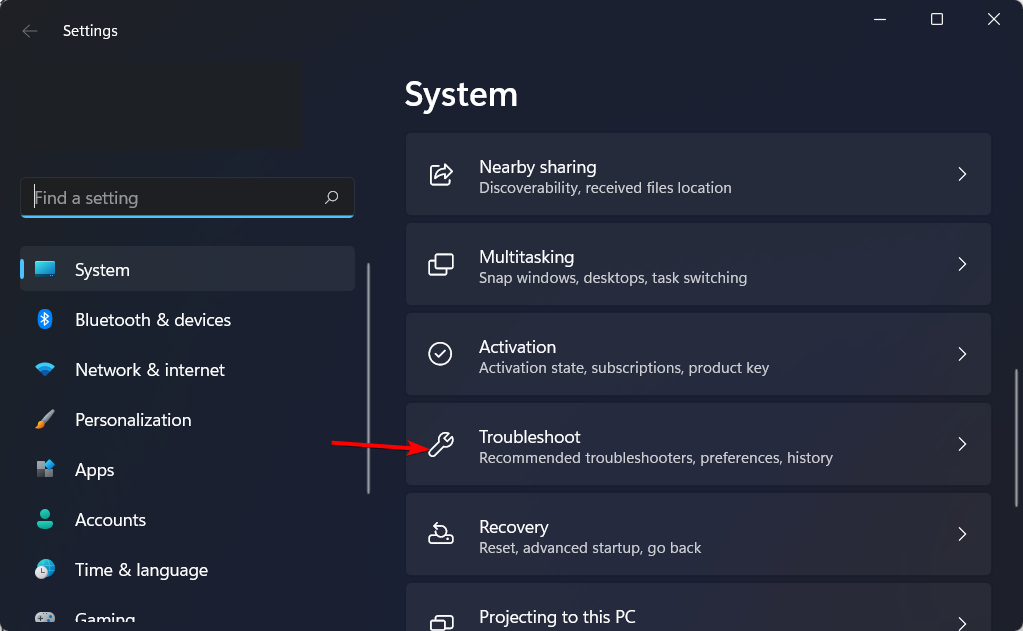Expand the Nearby sharing chevron
1023x631 pixels.
pos(961,174)
